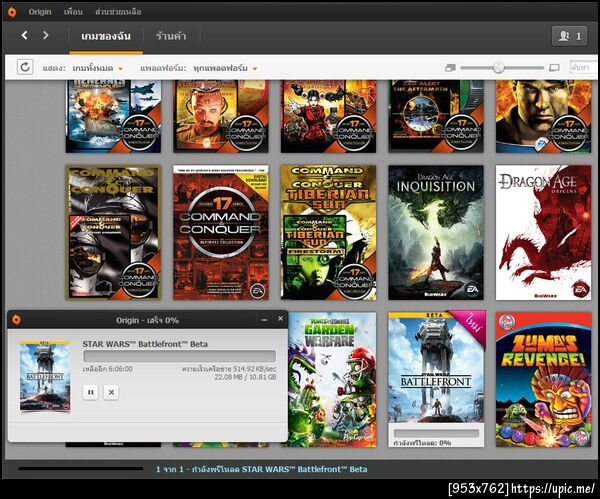Click the 514.92 KB/sec speed text
Screen dimensions: 600x499
click(x=229, y=369)
